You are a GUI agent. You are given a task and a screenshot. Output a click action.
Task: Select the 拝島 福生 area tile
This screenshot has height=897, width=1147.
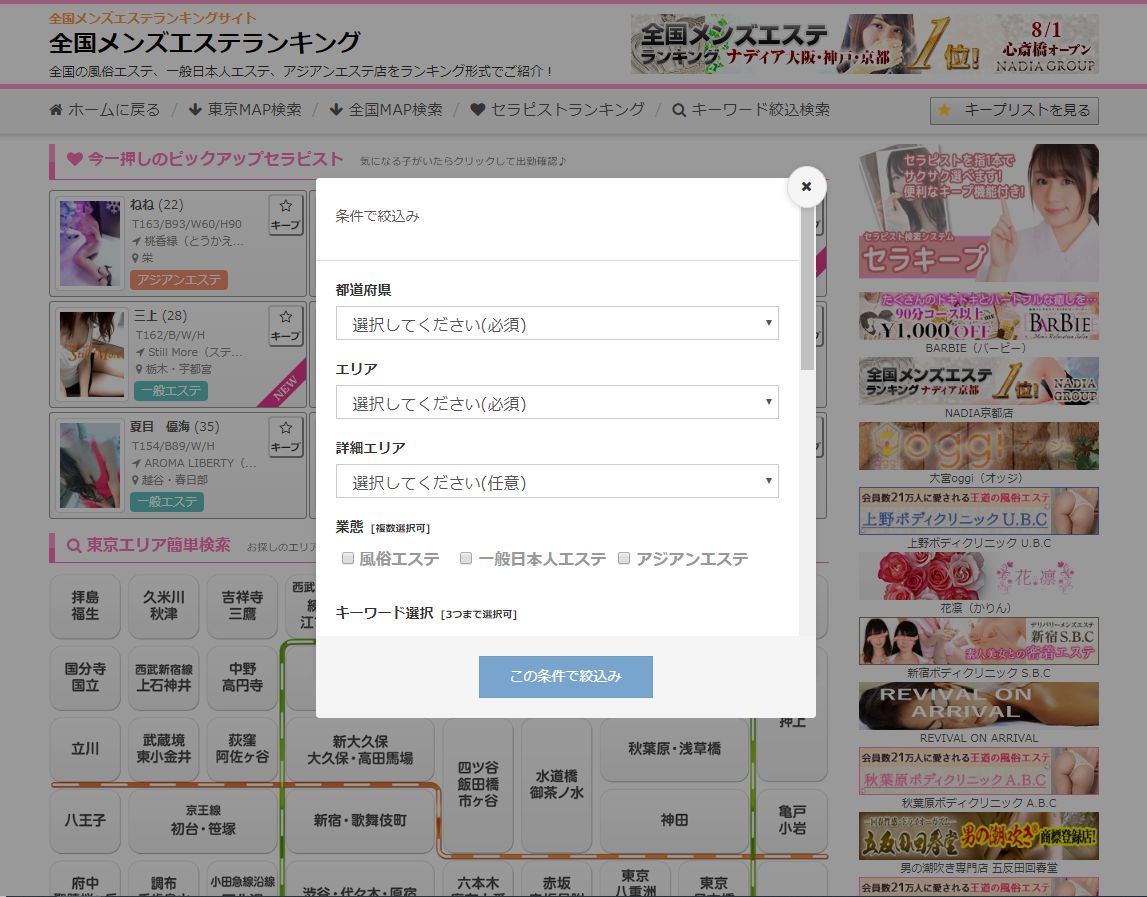point(85,606)
